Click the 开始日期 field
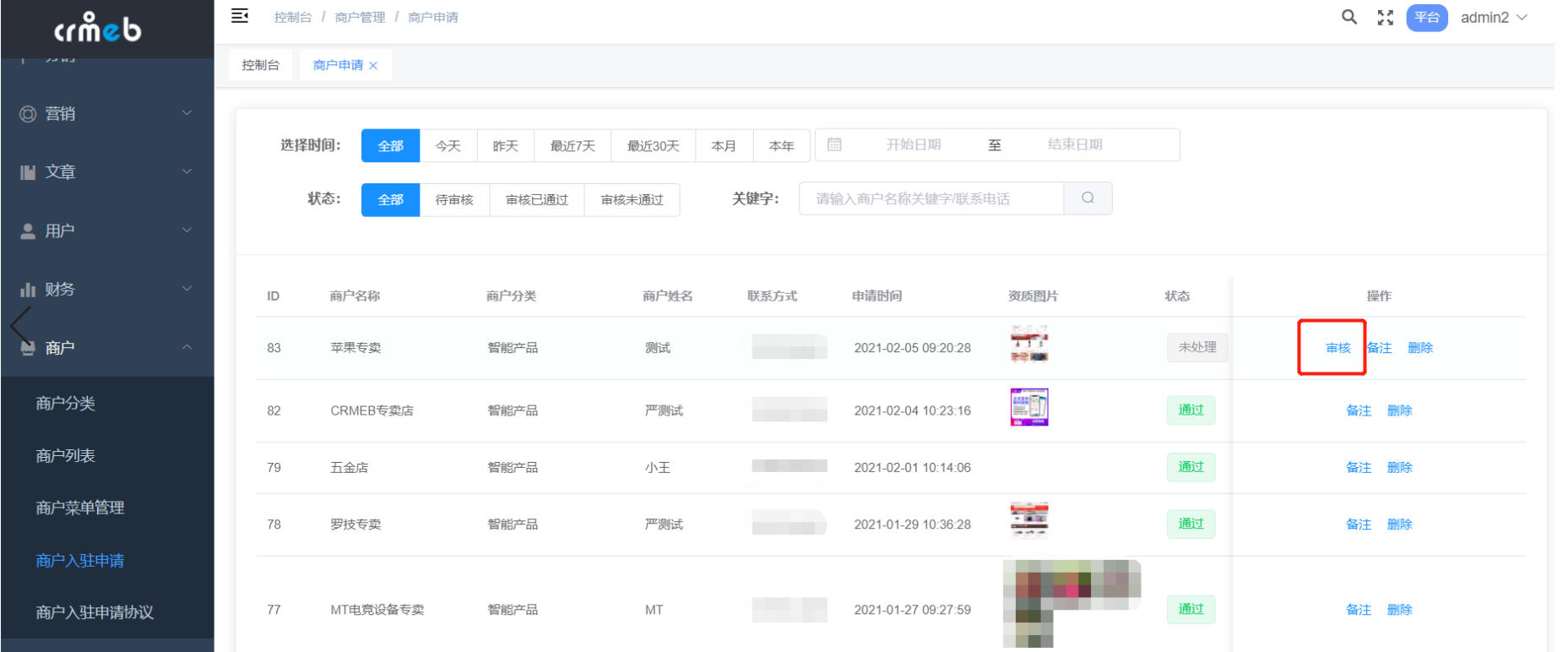Image resolution: width=1568 pixels, height=652 pixels. [914, 144]
